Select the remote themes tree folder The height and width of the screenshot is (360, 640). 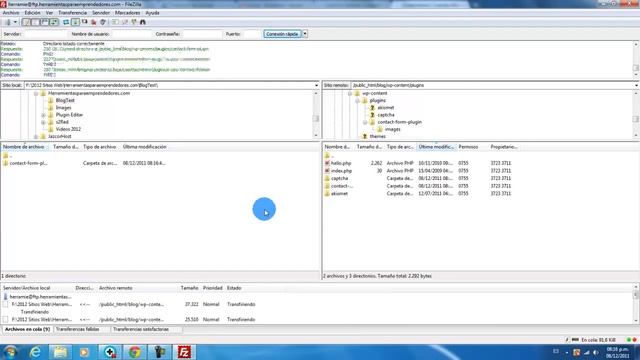coord(377,137)
